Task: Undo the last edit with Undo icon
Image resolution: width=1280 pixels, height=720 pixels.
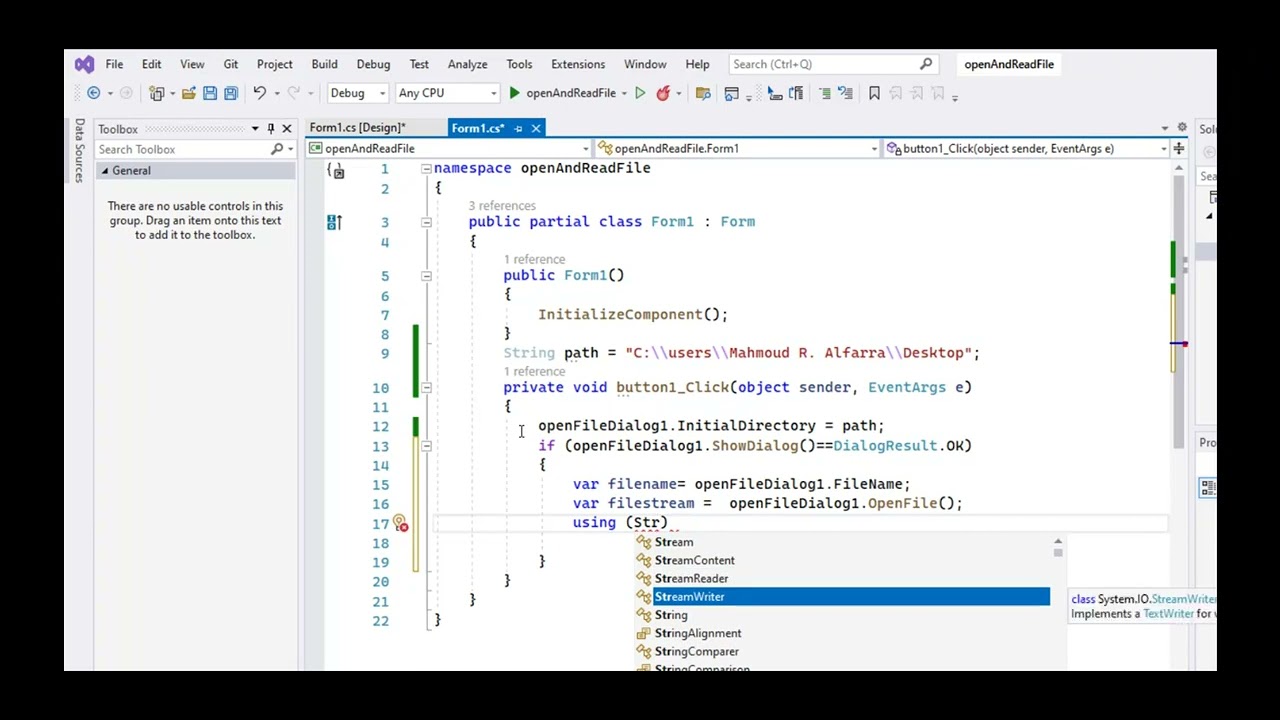Action: (259, 93)
